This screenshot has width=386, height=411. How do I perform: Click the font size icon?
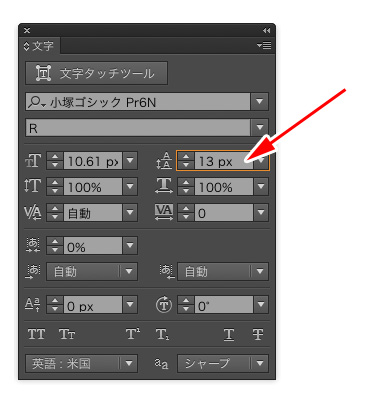pyautogui.click(x=33, y=161)
